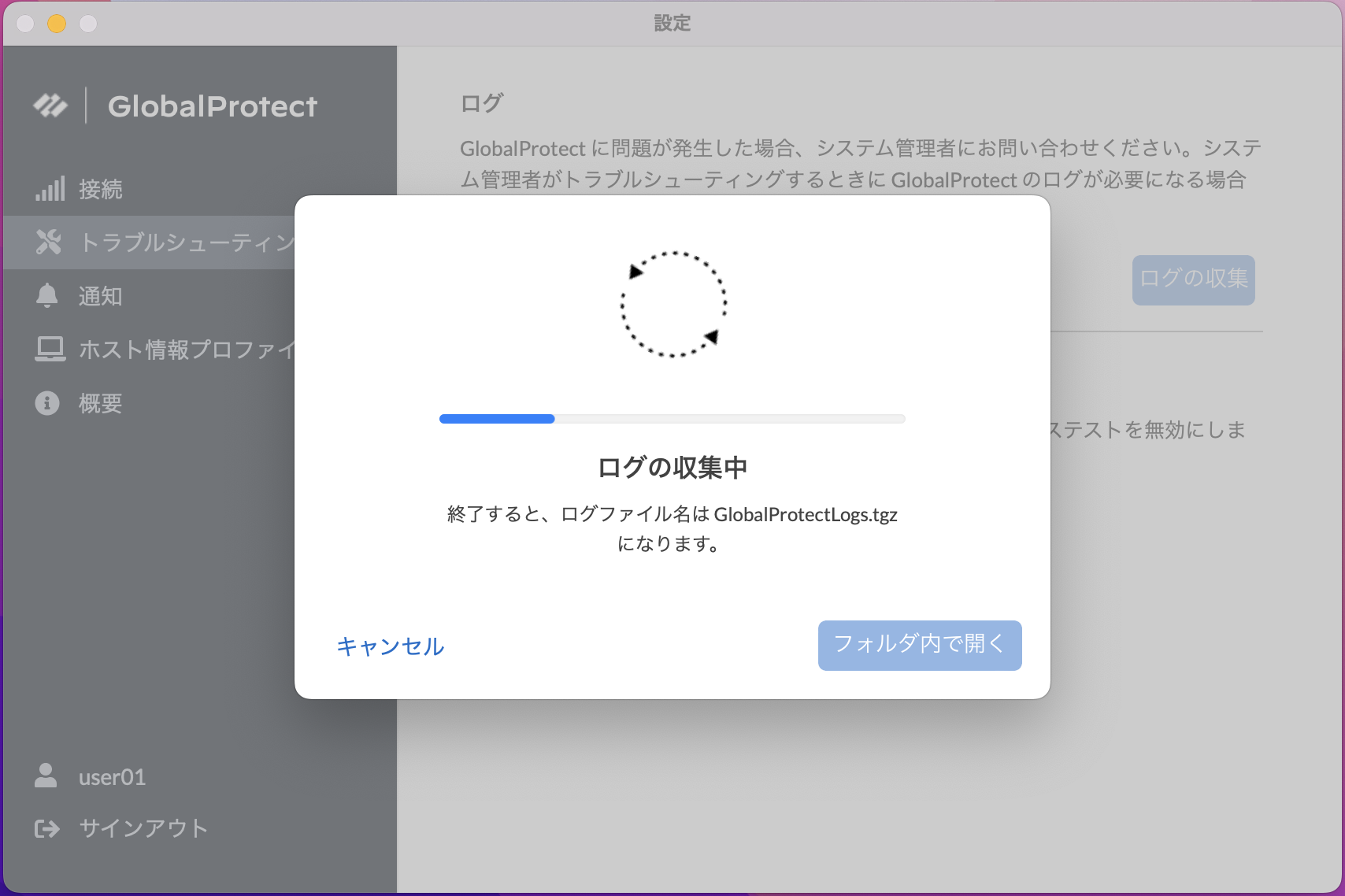Minimize the 設定 window
The width and height of the screenshot is (1345, 896).
point(57,24)
